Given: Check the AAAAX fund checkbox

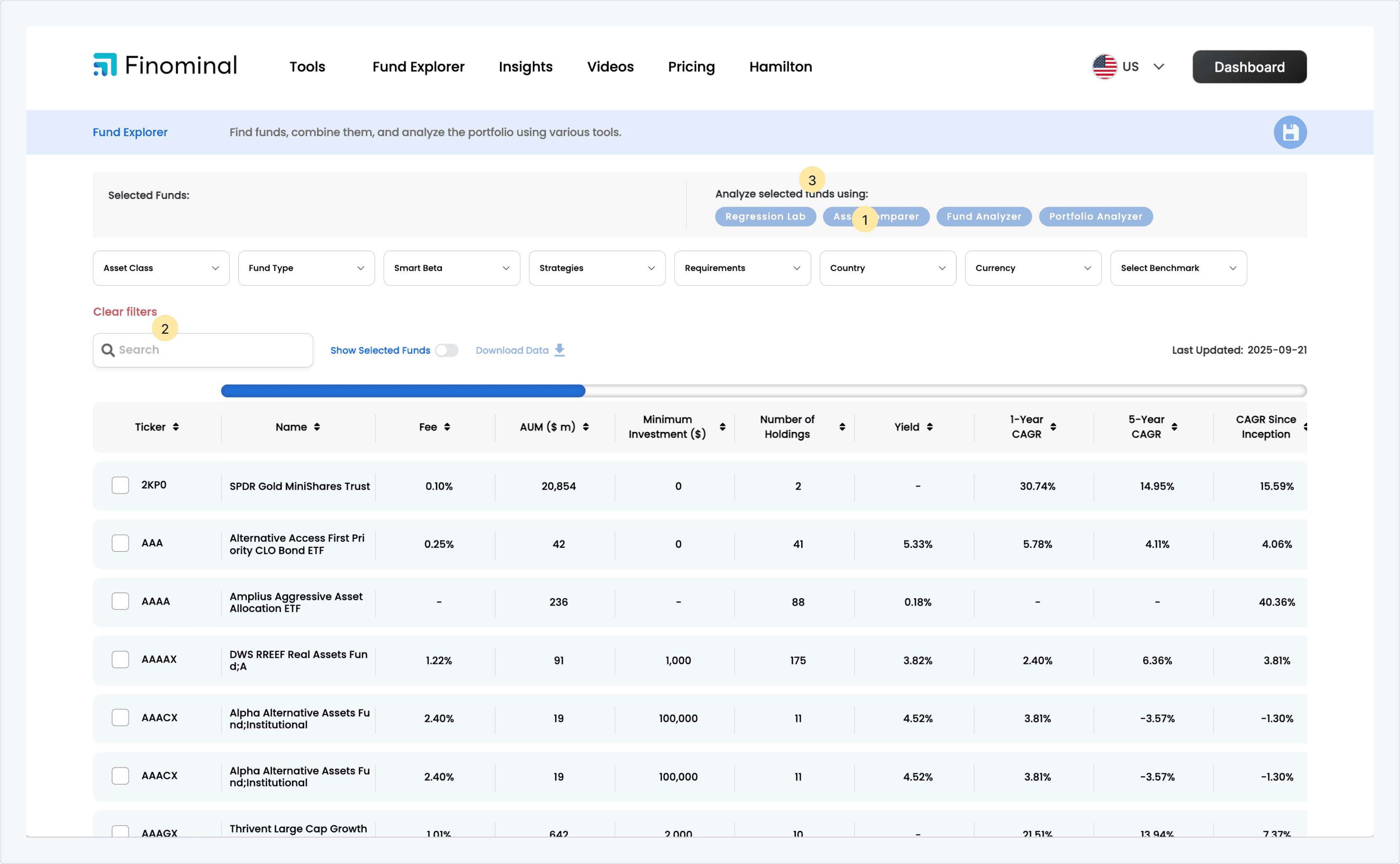Looking at the screenshot, I should tap(121, 659).
